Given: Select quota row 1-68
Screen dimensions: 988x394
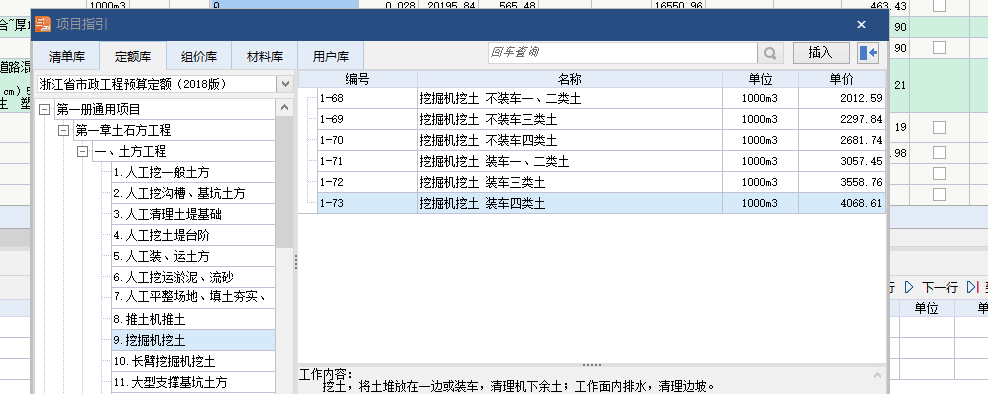Looking at the screenshot, I should pyautogui.click(x=601, y=98).
